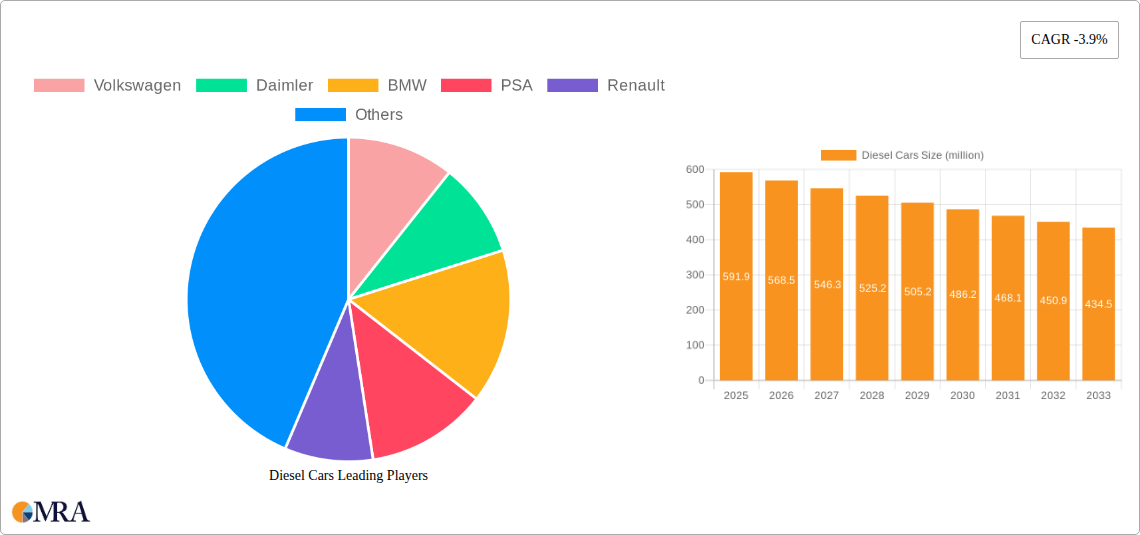Click the green Daimler legend swatch
The image size is (1140, 535).
pyautogui.click(x=221, y=86)
